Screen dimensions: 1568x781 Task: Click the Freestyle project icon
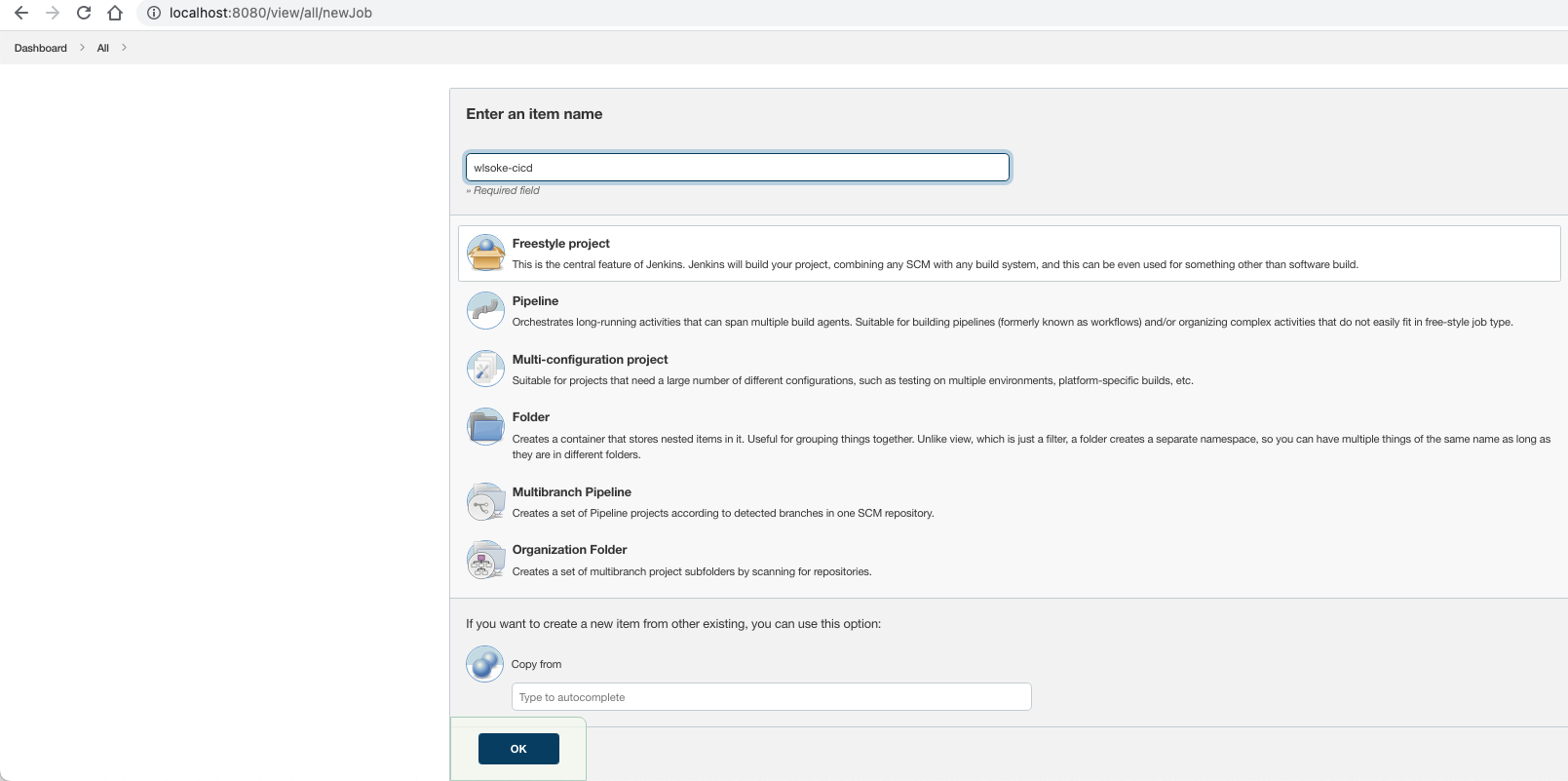485,254
